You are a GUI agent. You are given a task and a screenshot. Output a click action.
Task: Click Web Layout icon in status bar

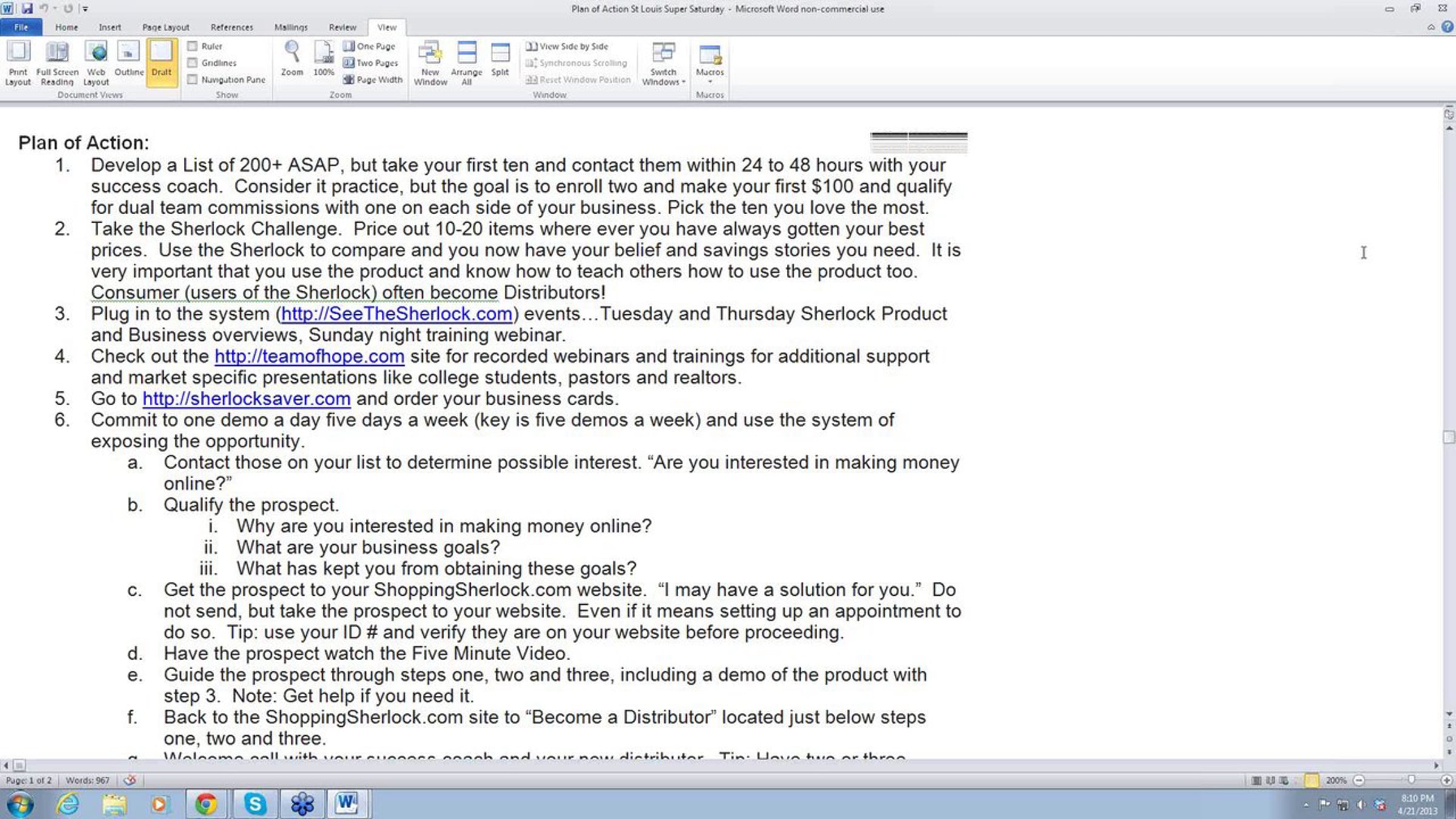pyautogui.click(x=1284, y=780)
